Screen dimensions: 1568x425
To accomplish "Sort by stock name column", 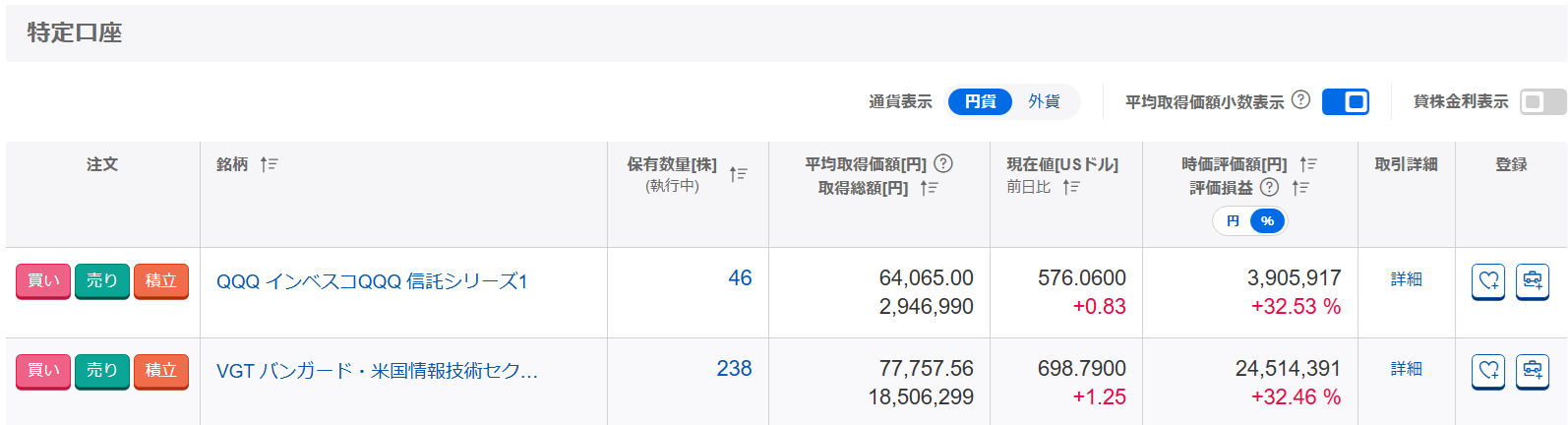I will coord(269,164).
